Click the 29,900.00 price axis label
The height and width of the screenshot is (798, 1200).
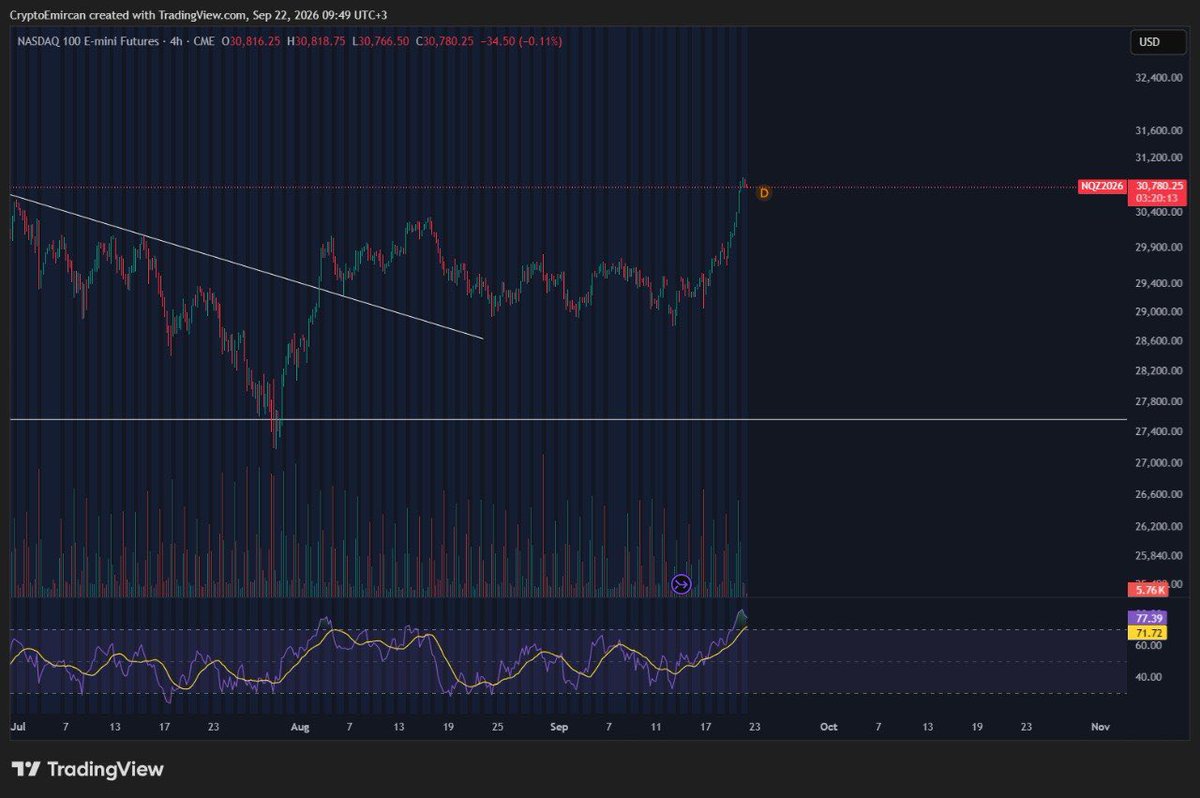1160,247
